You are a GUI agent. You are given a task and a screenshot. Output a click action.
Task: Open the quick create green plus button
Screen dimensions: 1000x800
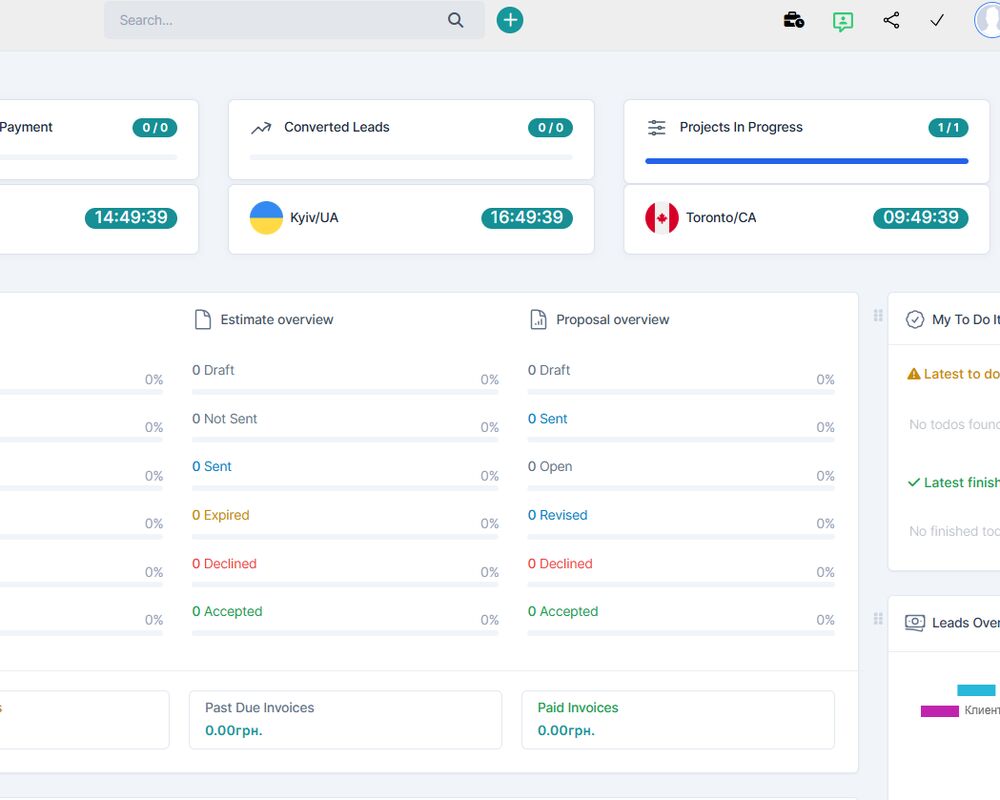tap(510, 19)
